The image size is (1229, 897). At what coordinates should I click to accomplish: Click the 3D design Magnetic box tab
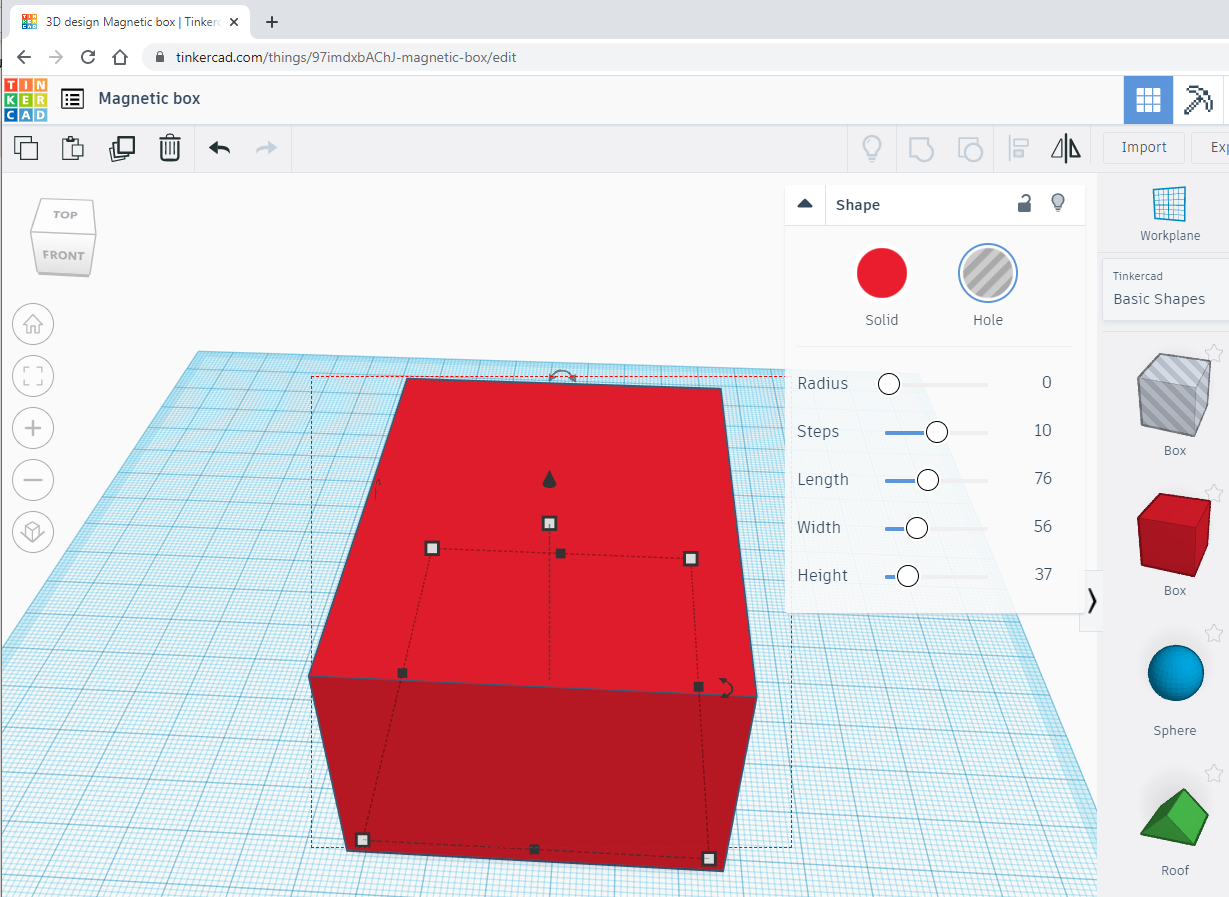tap(130, 21)
